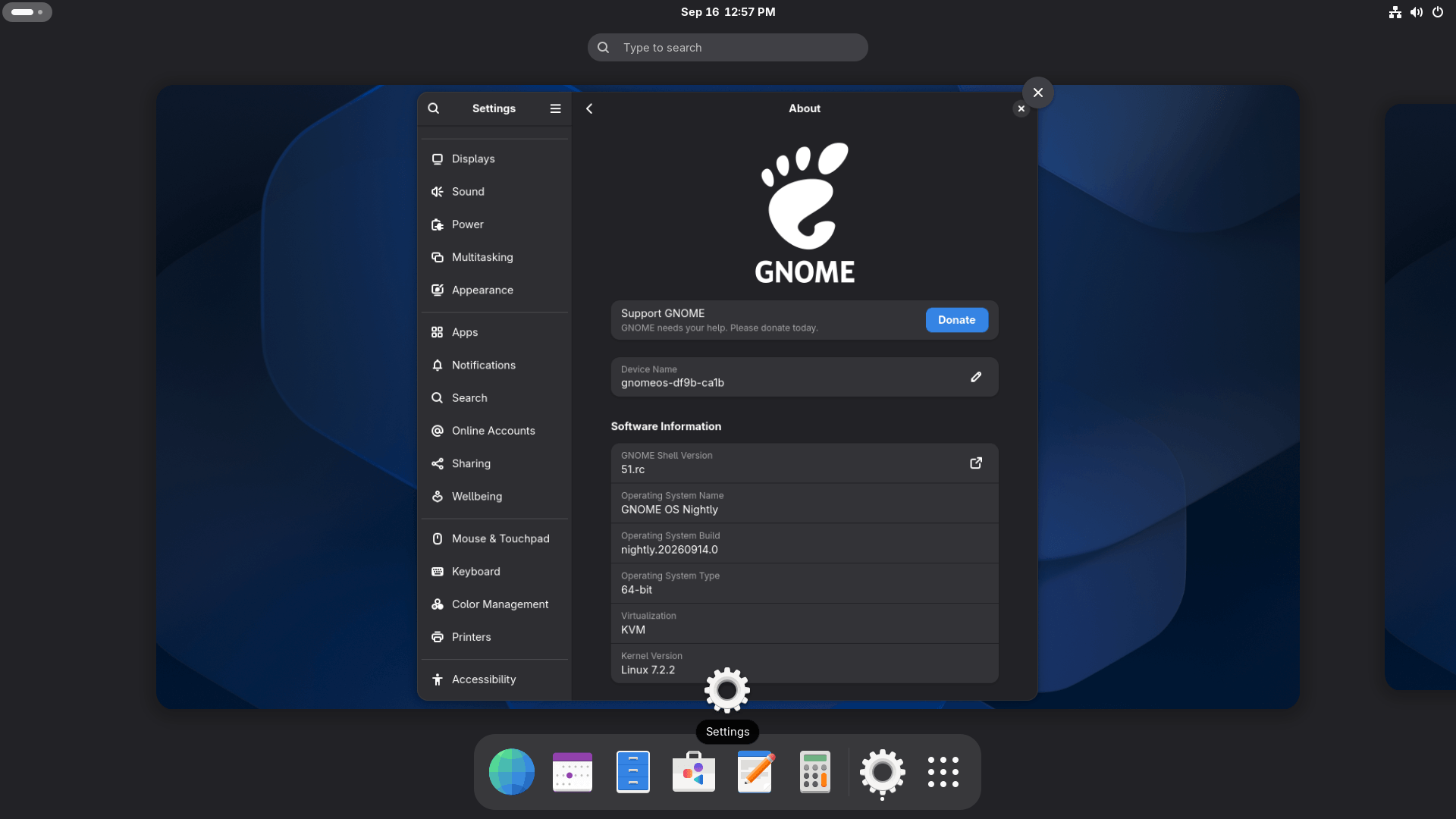1456x819 pixels.
Task: Click device name gnomeos-df9b-ca1b
Action: (x=673, y=383)
